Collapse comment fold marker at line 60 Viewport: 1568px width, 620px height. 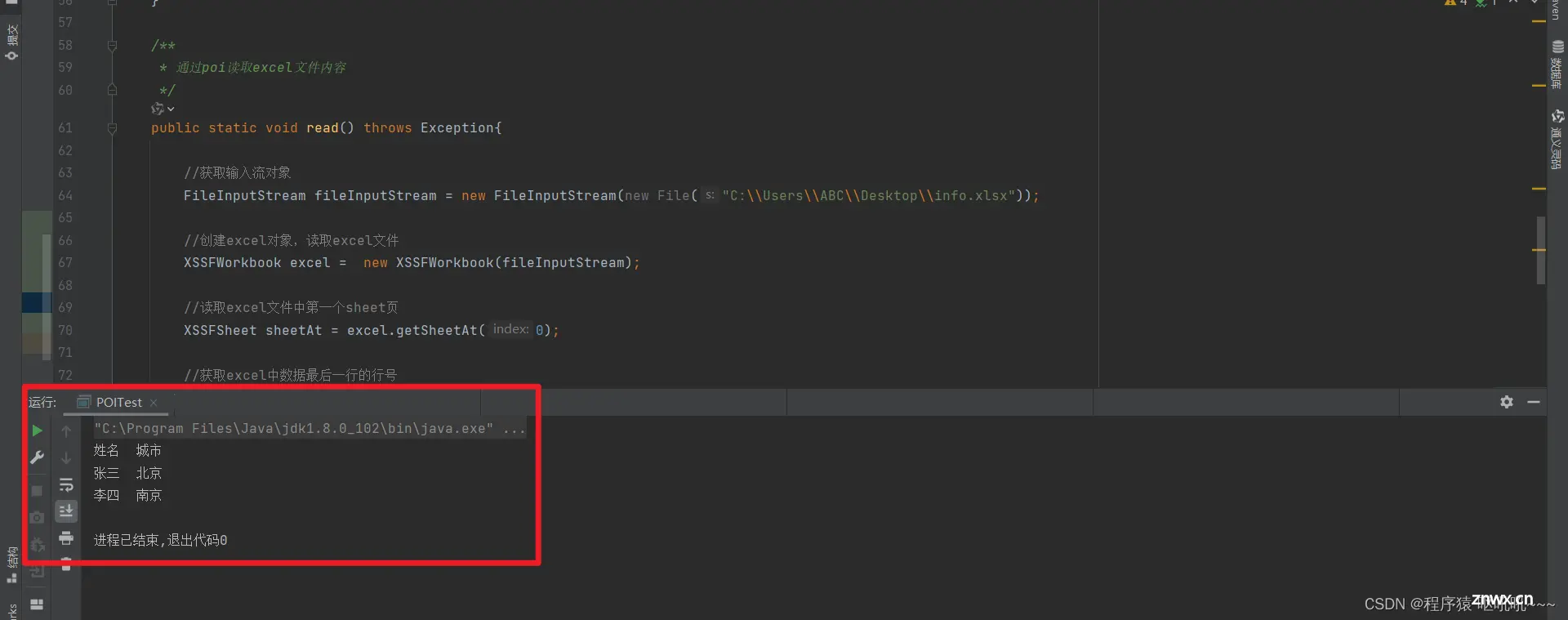point(112,90)
